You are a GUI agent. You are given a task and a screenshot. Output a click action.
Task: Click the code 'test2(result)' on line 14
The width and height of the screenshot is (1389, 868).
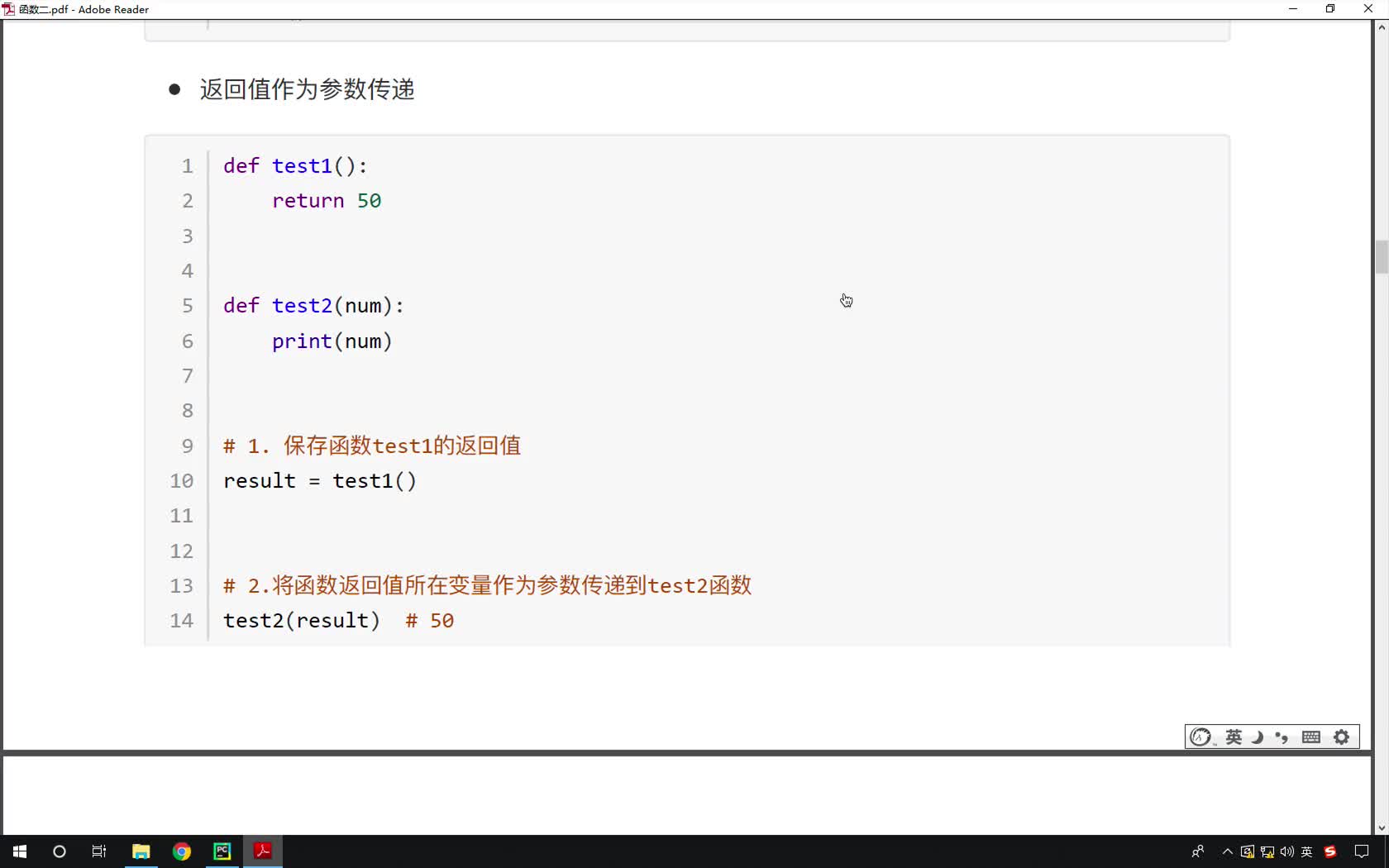(302, 621)
